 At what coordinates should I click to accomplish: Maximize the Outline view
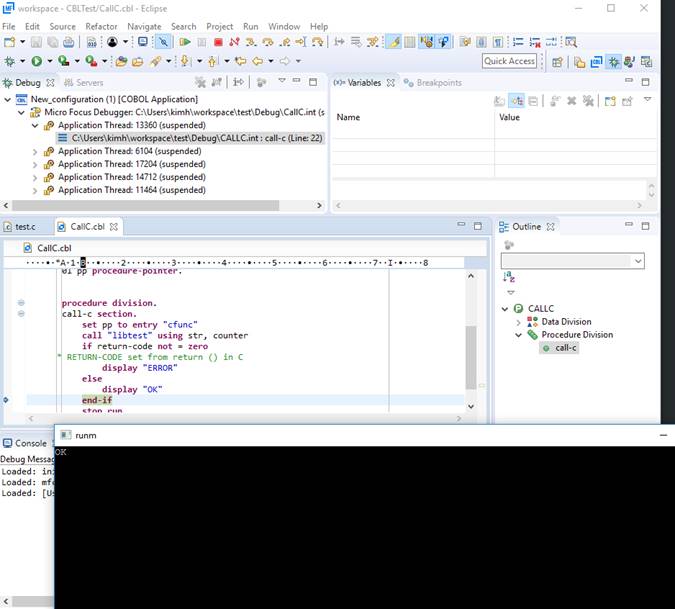coord(645,227)
